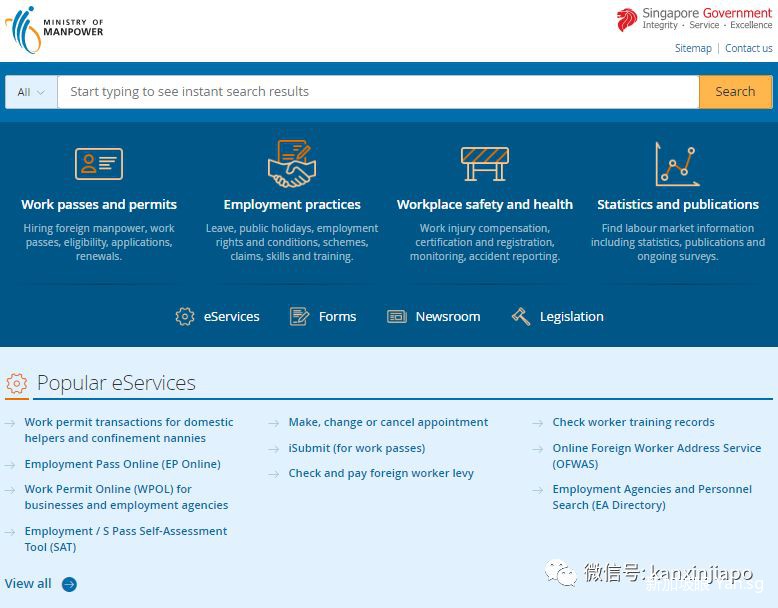Click the Ministry of Manpower logo
The width and height of the screenshot is (778, 608).
click(55, 29)
